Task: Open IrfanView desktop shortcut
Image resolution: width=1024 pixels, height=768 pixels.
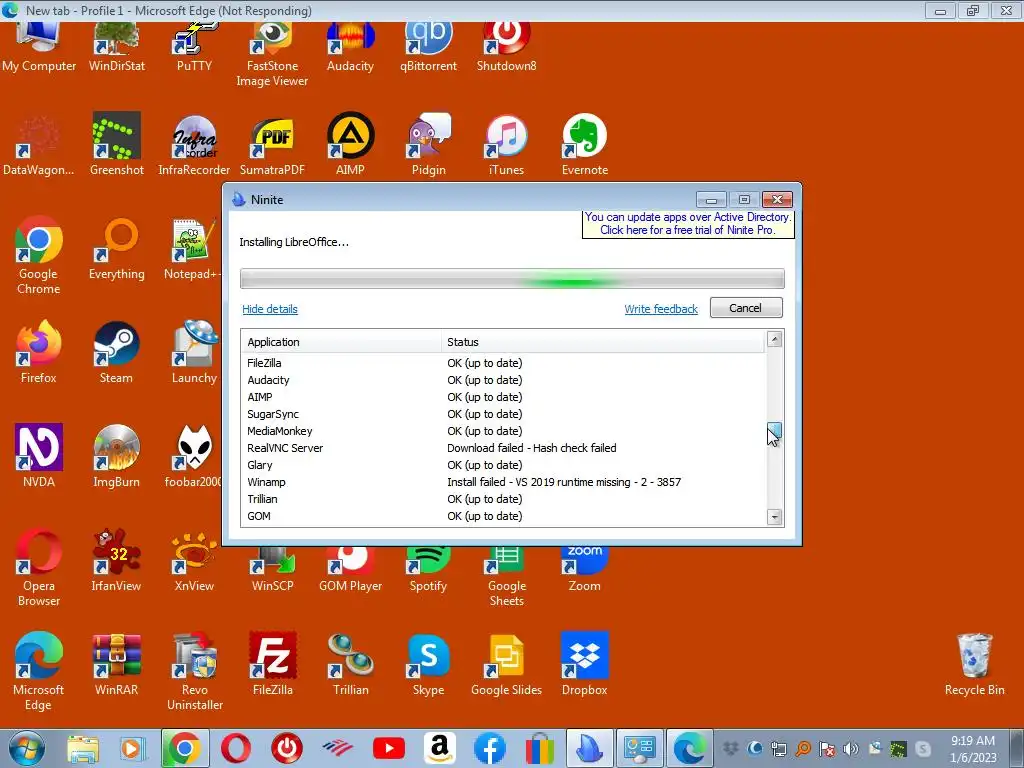Action: (x=116, y=560)
